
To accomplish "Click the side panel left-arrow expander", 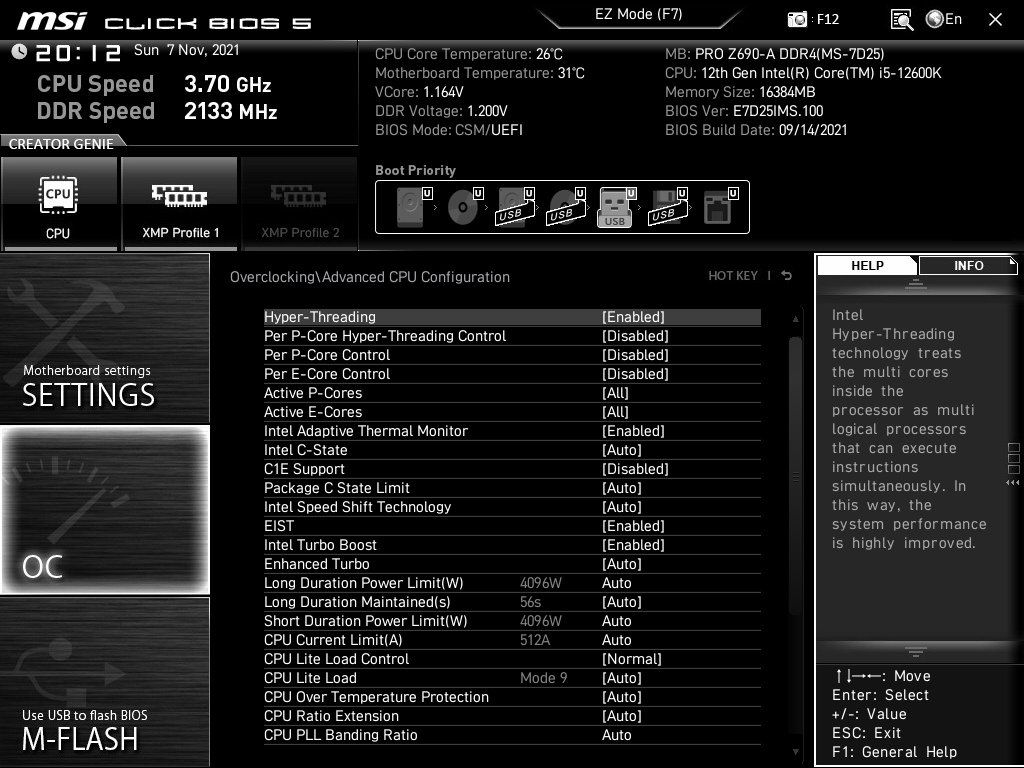I will click(x=1013, y=483).
